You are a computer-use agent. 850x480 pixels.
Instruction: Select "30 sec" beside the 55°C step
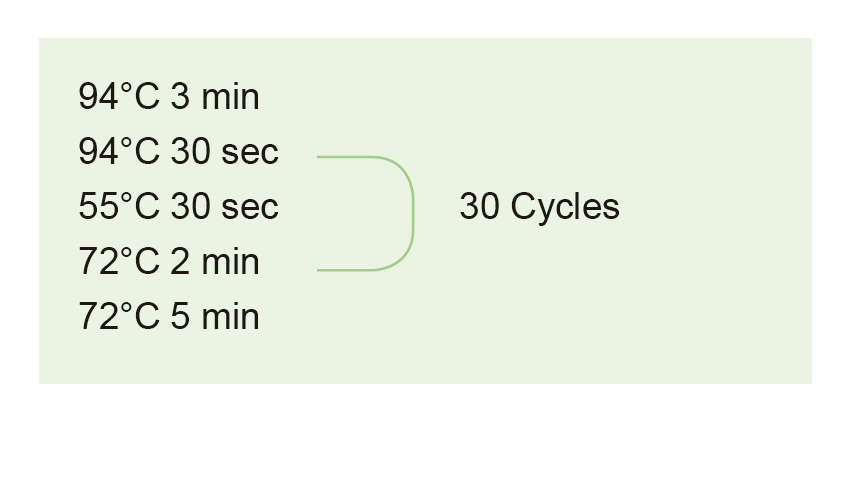tap(224, 207)
